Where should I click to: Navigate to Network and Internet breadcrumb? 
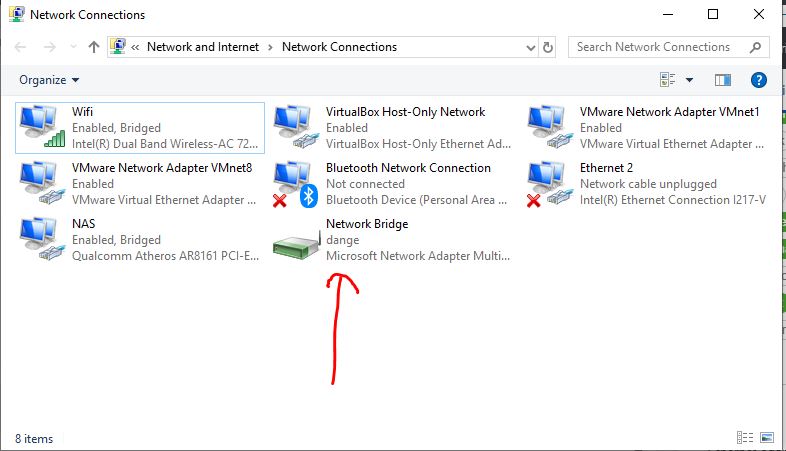[x=203, y=47]
